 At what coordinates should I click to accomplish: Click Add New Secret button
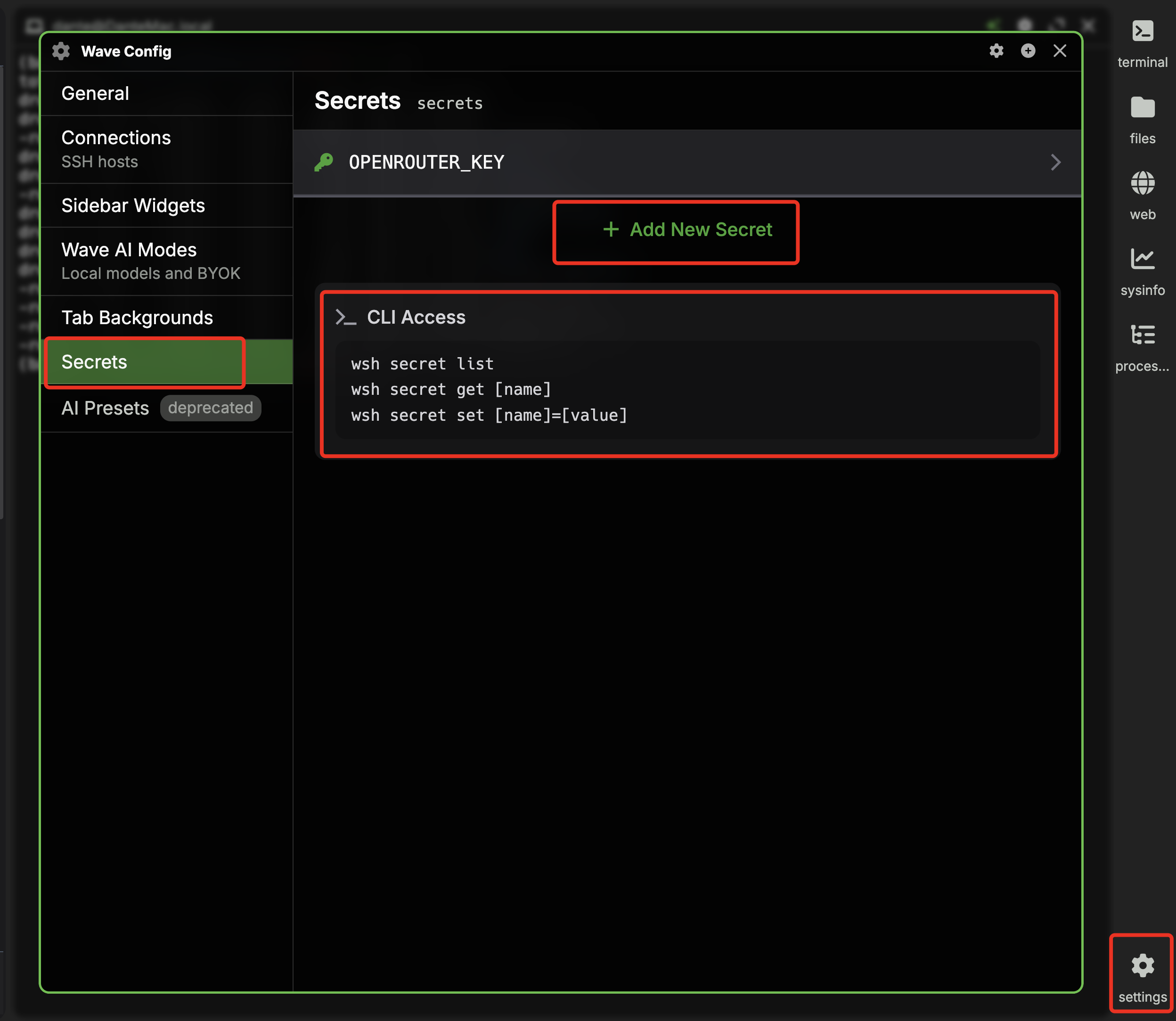point(687,229)
